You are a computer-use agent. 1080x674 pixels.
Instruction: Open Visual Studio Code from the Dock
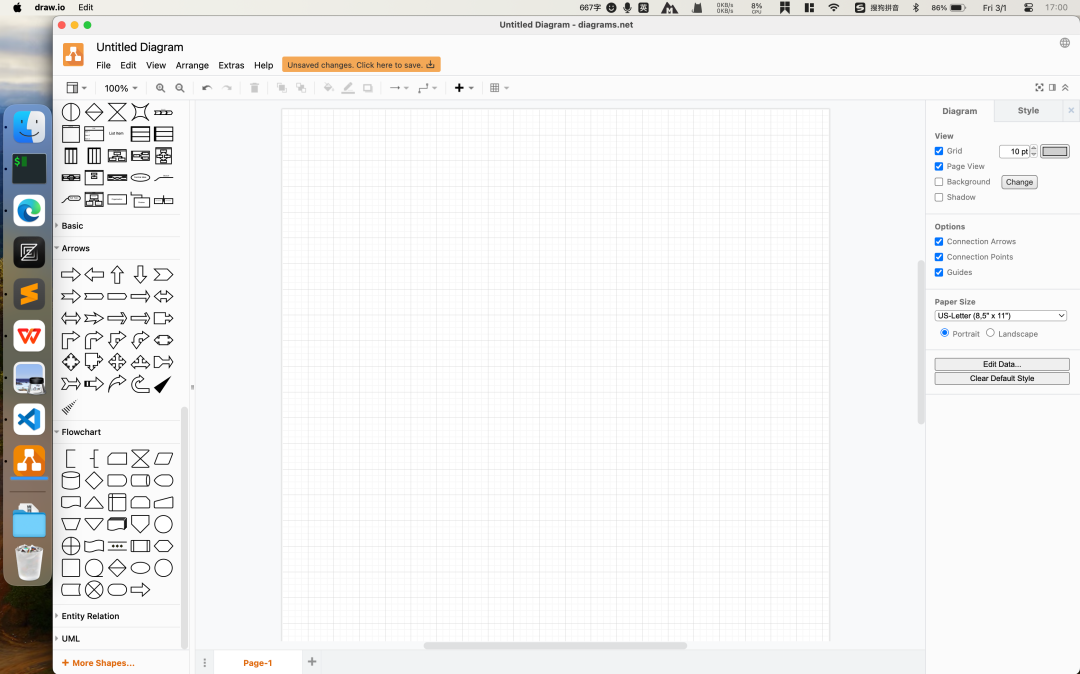click(x=29, y=418)
